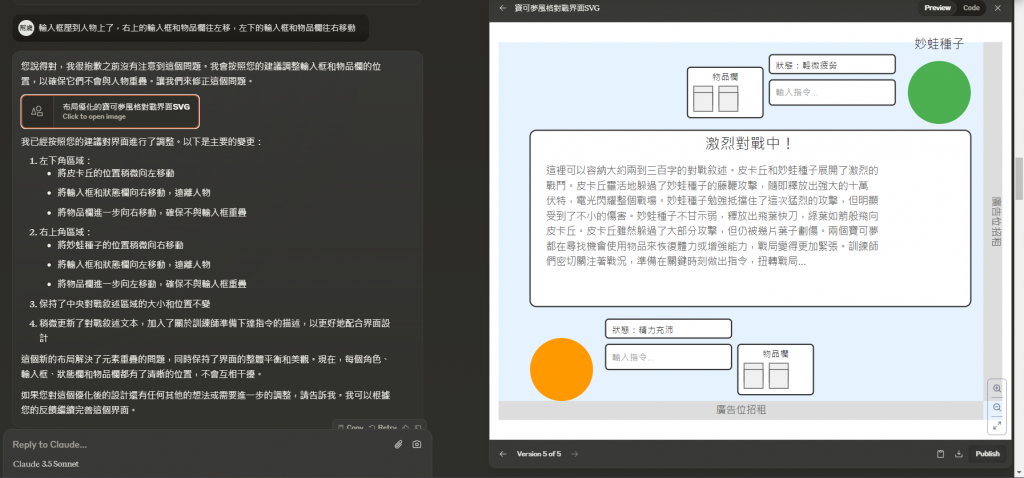
Task: Close the artifact panel
Action: tap(997, 8)
